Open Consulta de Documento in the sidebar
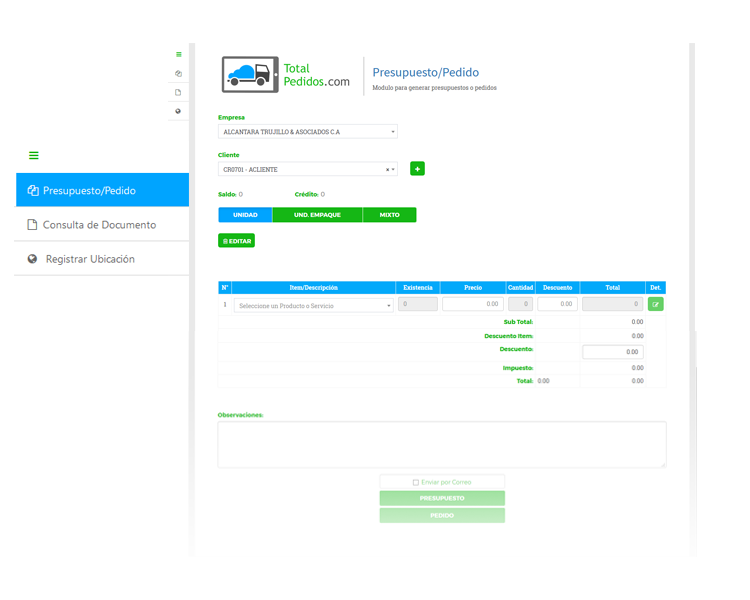Image resolution: width=750 pixels, height=600 pixels. click(99, 225)
